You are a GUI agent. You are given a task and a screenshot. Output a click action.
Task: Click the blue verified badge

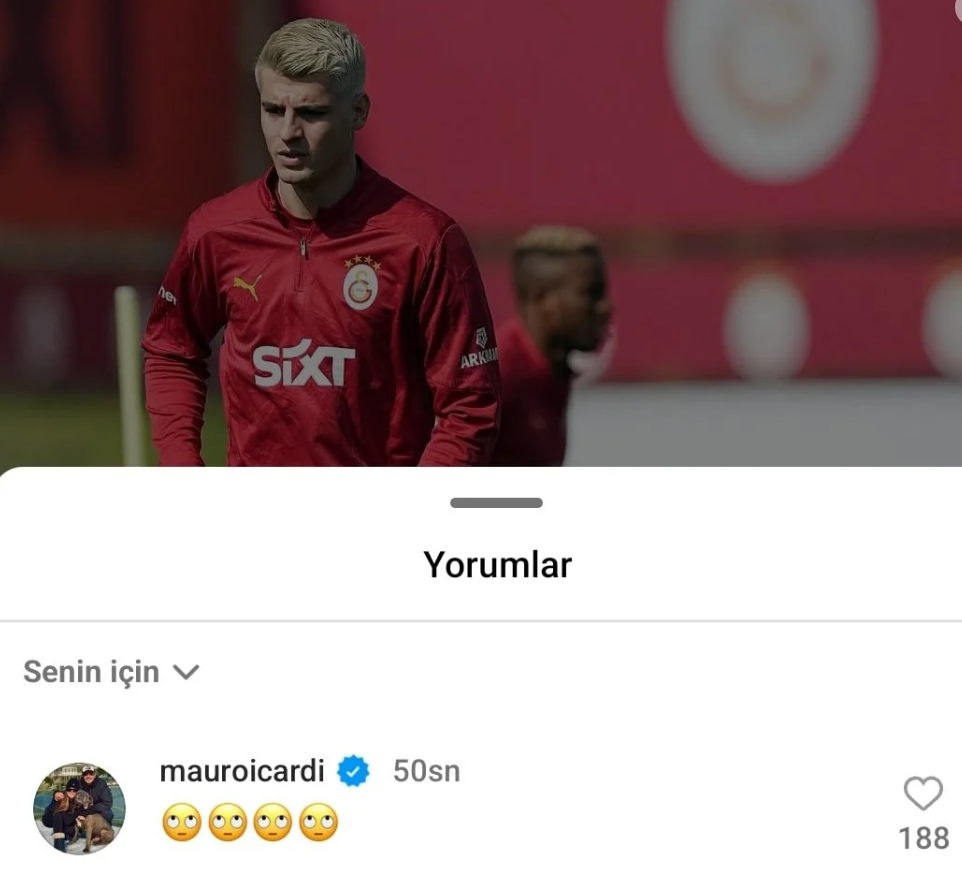(353, 771)
